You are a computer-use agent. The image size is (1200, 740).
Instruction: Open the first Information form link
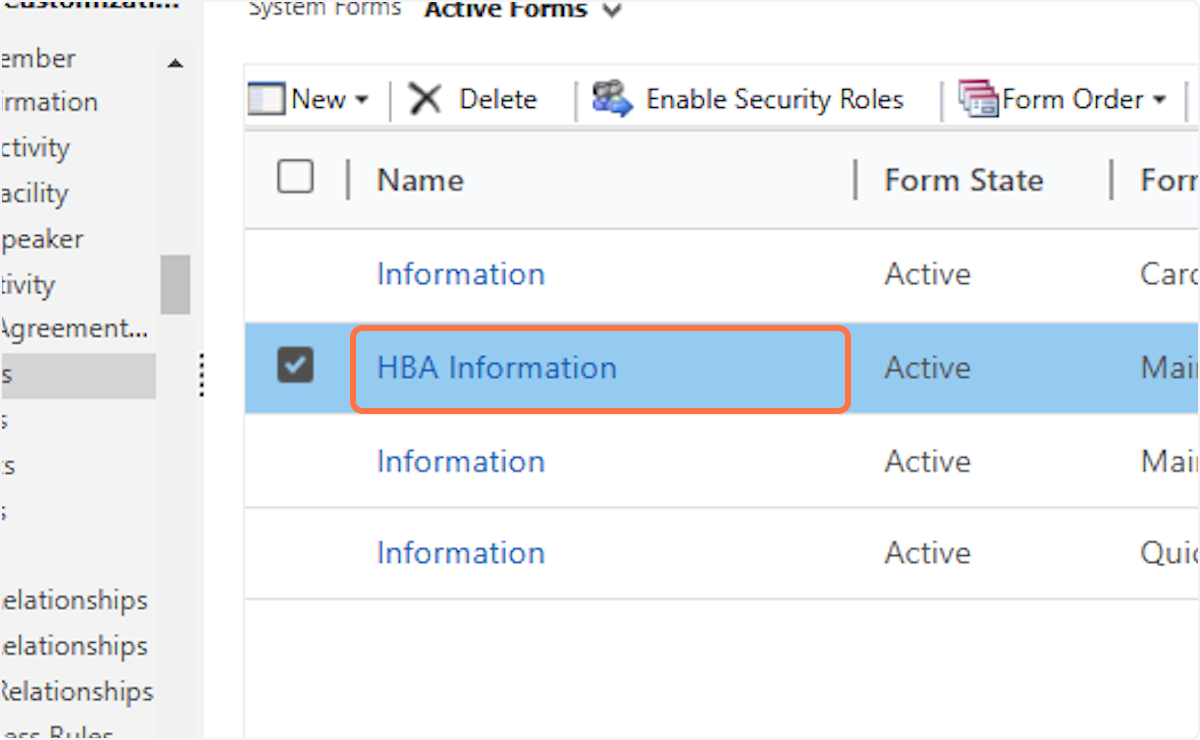tap(460, 274)
